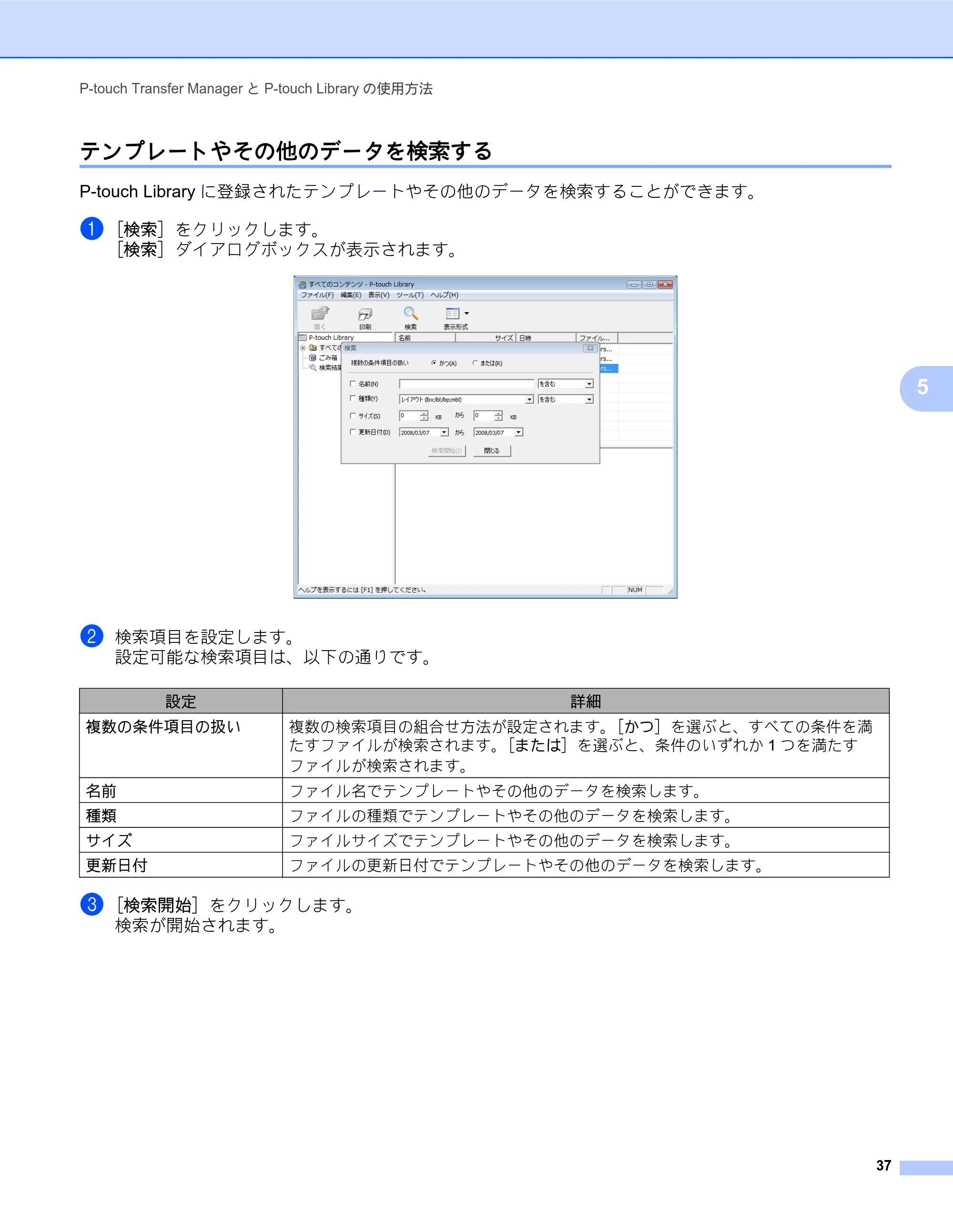Click the F1 help hint in status bar

point(362,590)
